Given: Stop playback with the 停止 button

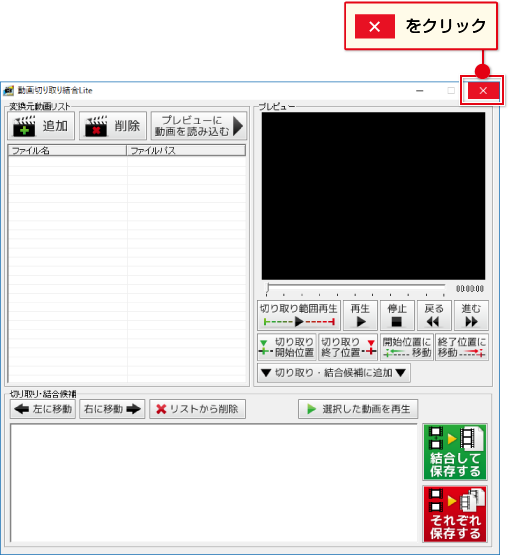Looking at the screenshot, I should point(397,315).
